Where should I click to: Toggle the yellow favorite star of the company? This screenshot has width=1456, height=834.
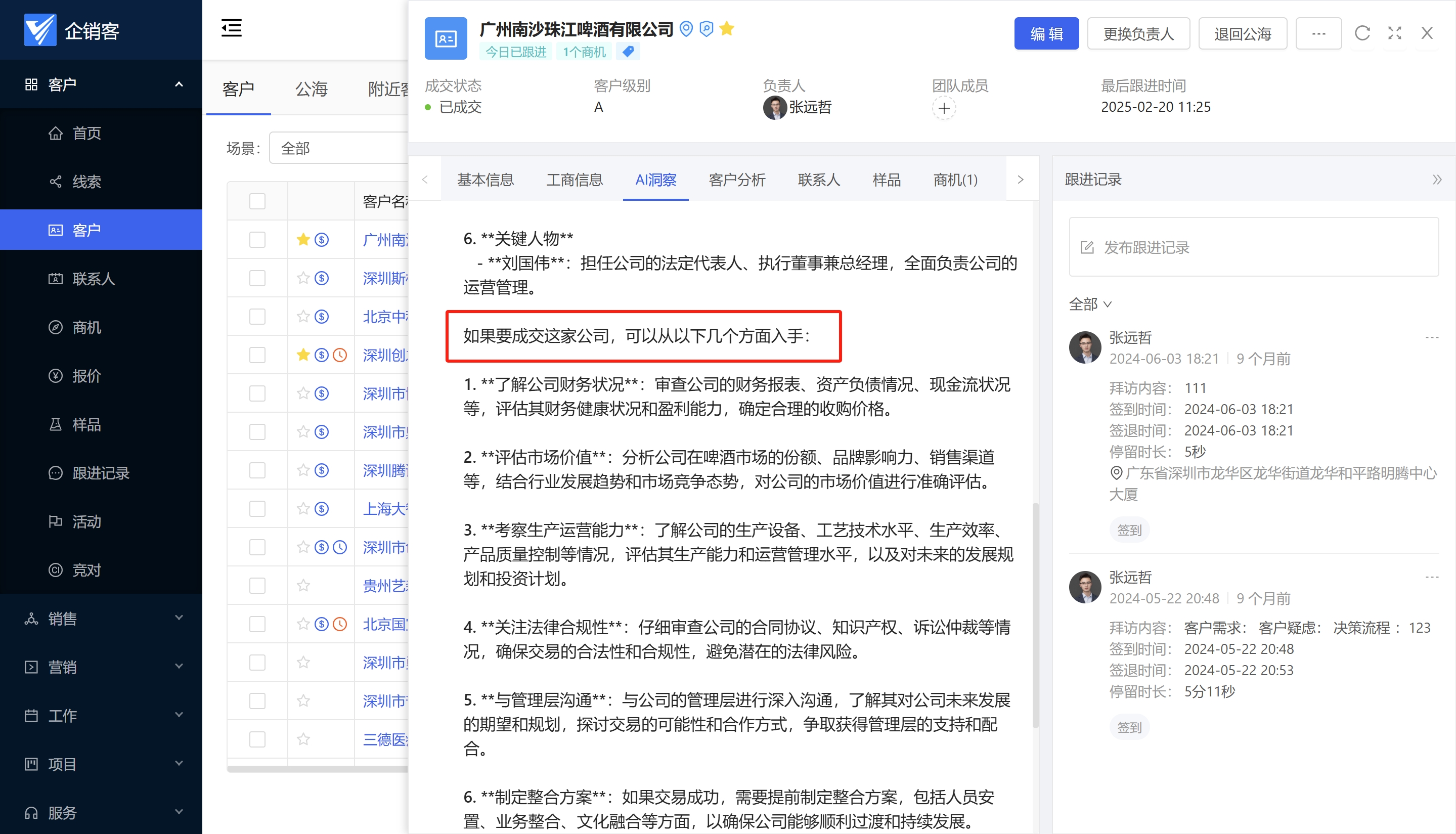pyautogui.click(x=726, y=29)
